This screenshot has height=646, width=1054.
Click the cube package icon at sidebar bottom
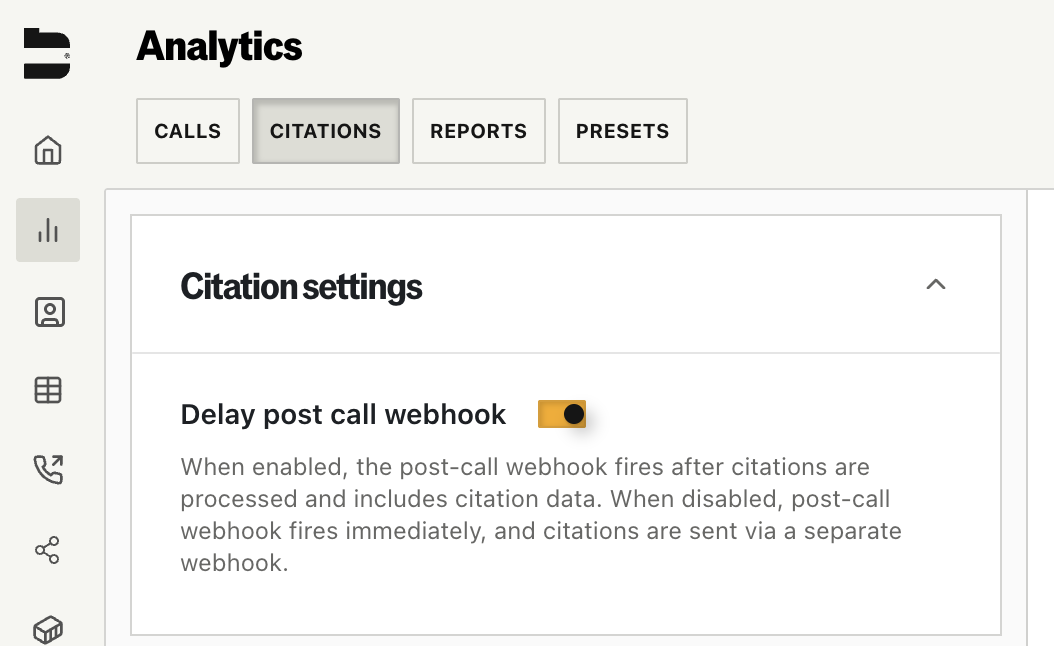click(x=47, y=628)
